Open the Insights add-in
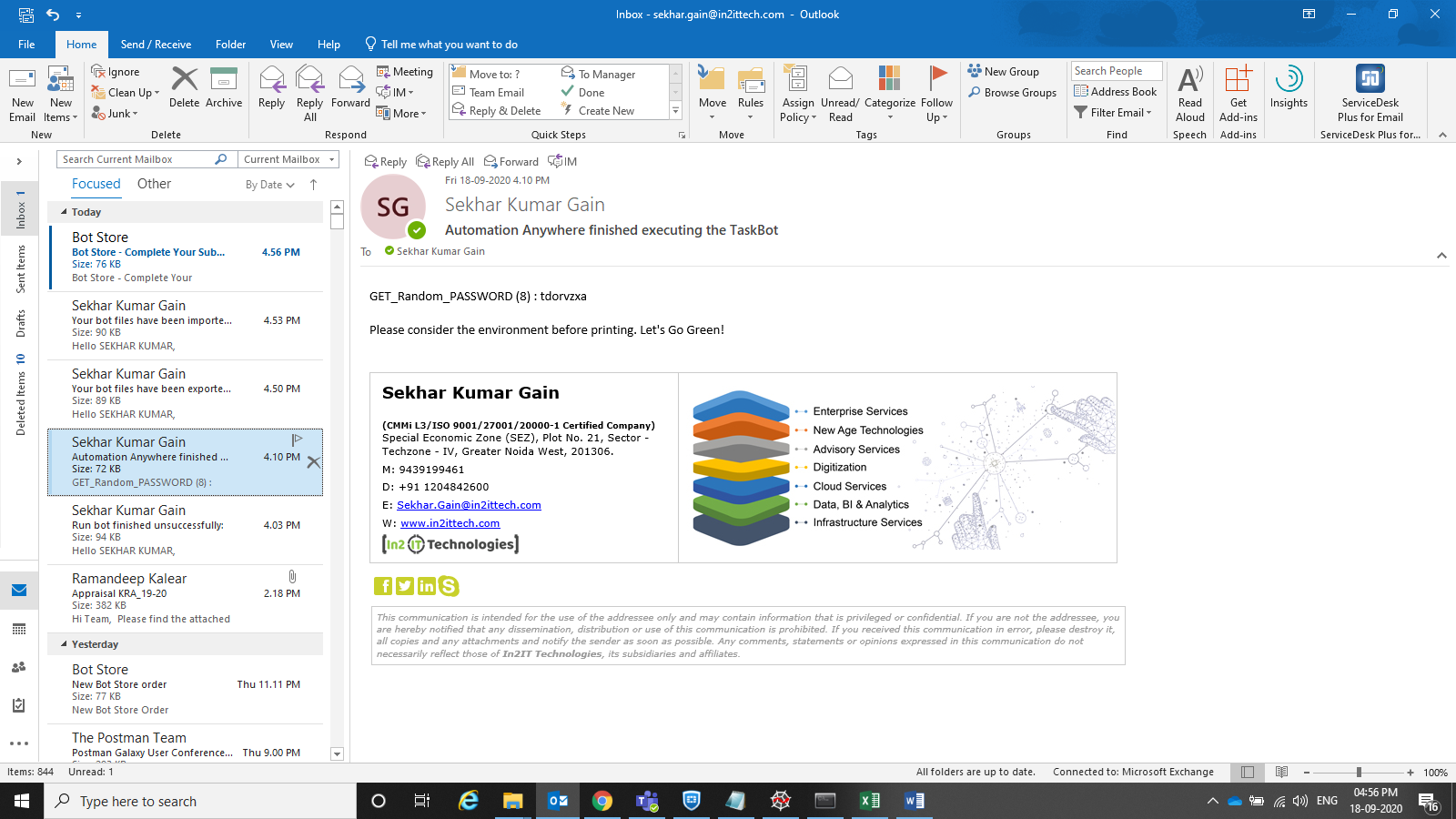The width and height of the screenshot is (1456, 819). point(1289,88)
